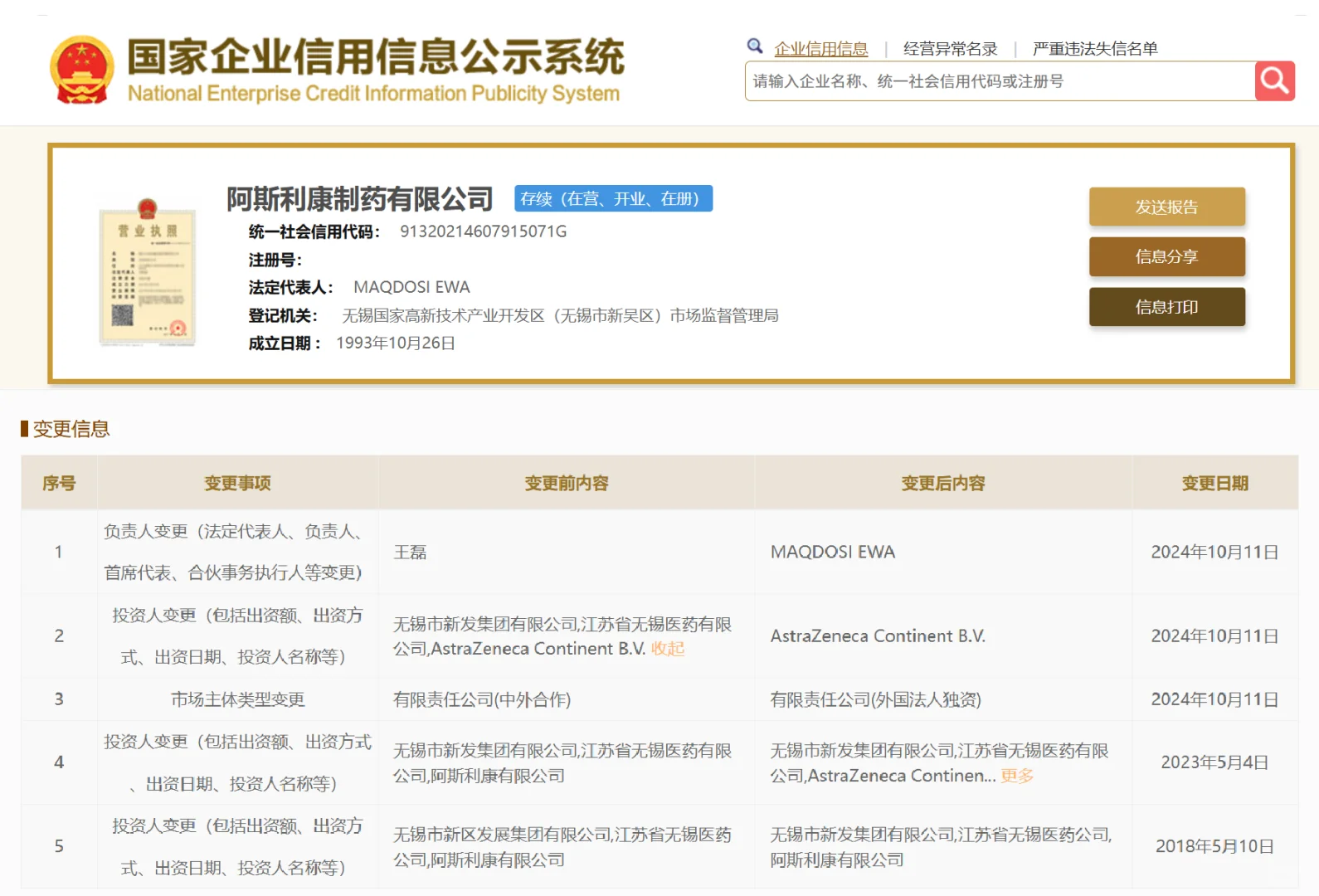Click the 信息分享 button
This screenshot has width=1319, height=896.
(x=1166, y=256)
